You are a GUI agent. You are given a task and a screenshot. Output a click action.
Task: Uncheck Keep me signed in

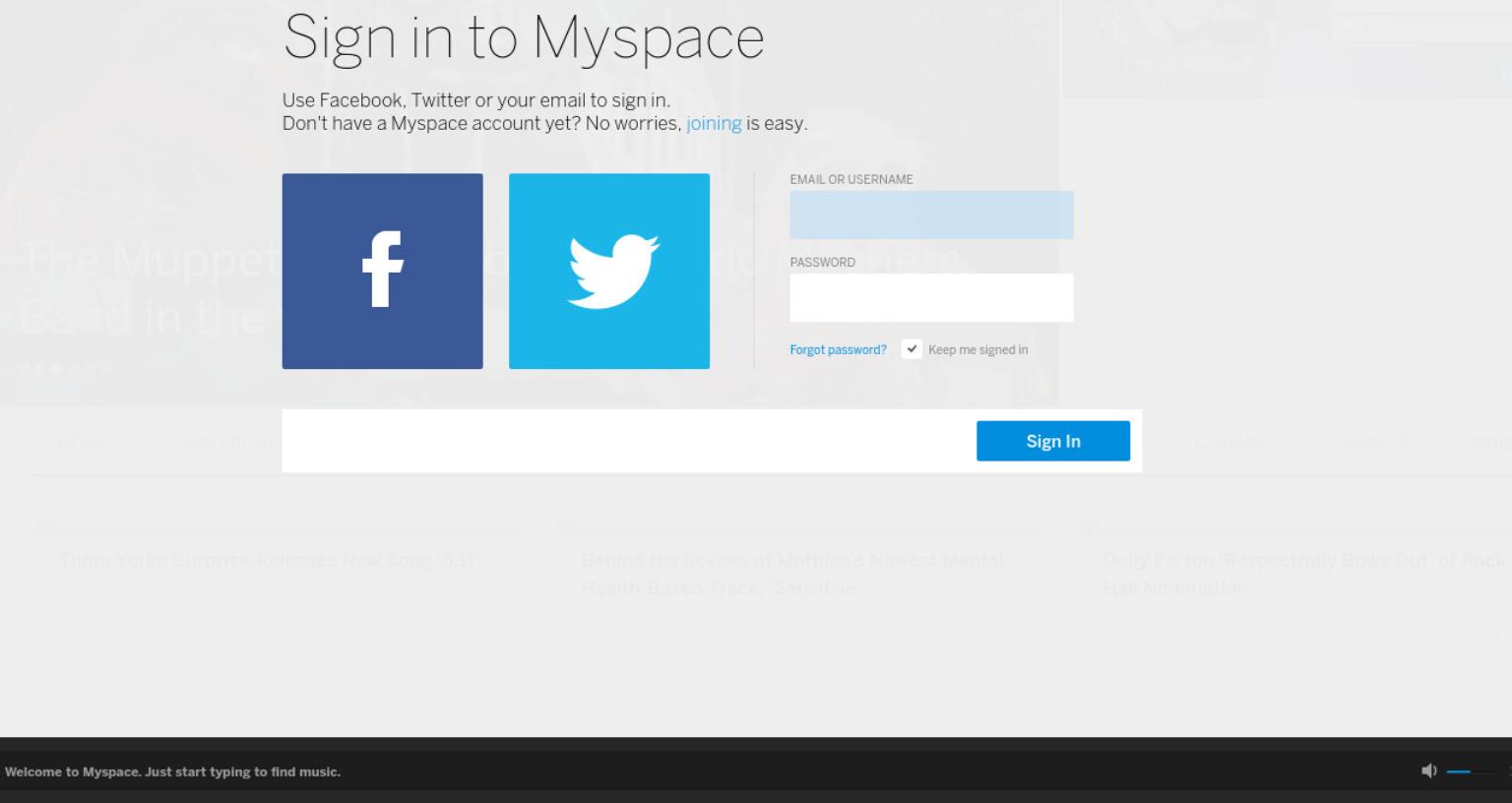912,348
